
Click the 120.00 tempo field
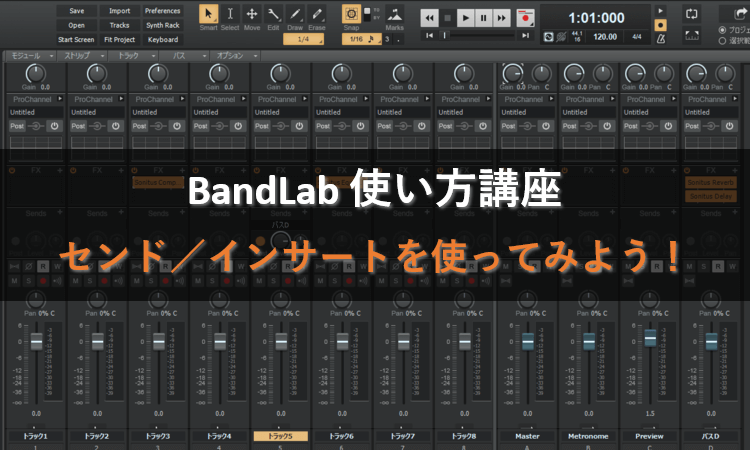click(x=605, y=37)
